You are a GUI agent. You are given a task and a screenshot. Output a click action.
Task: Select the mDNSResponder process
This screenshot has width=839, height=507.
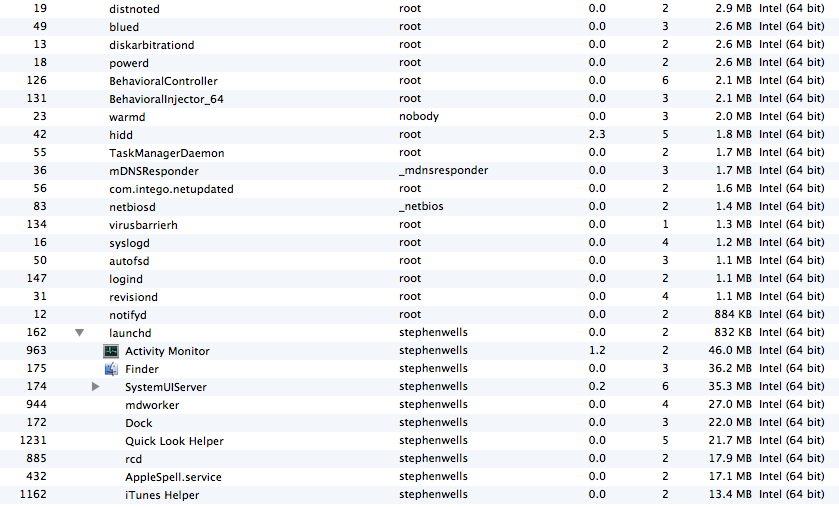(420, 171)
